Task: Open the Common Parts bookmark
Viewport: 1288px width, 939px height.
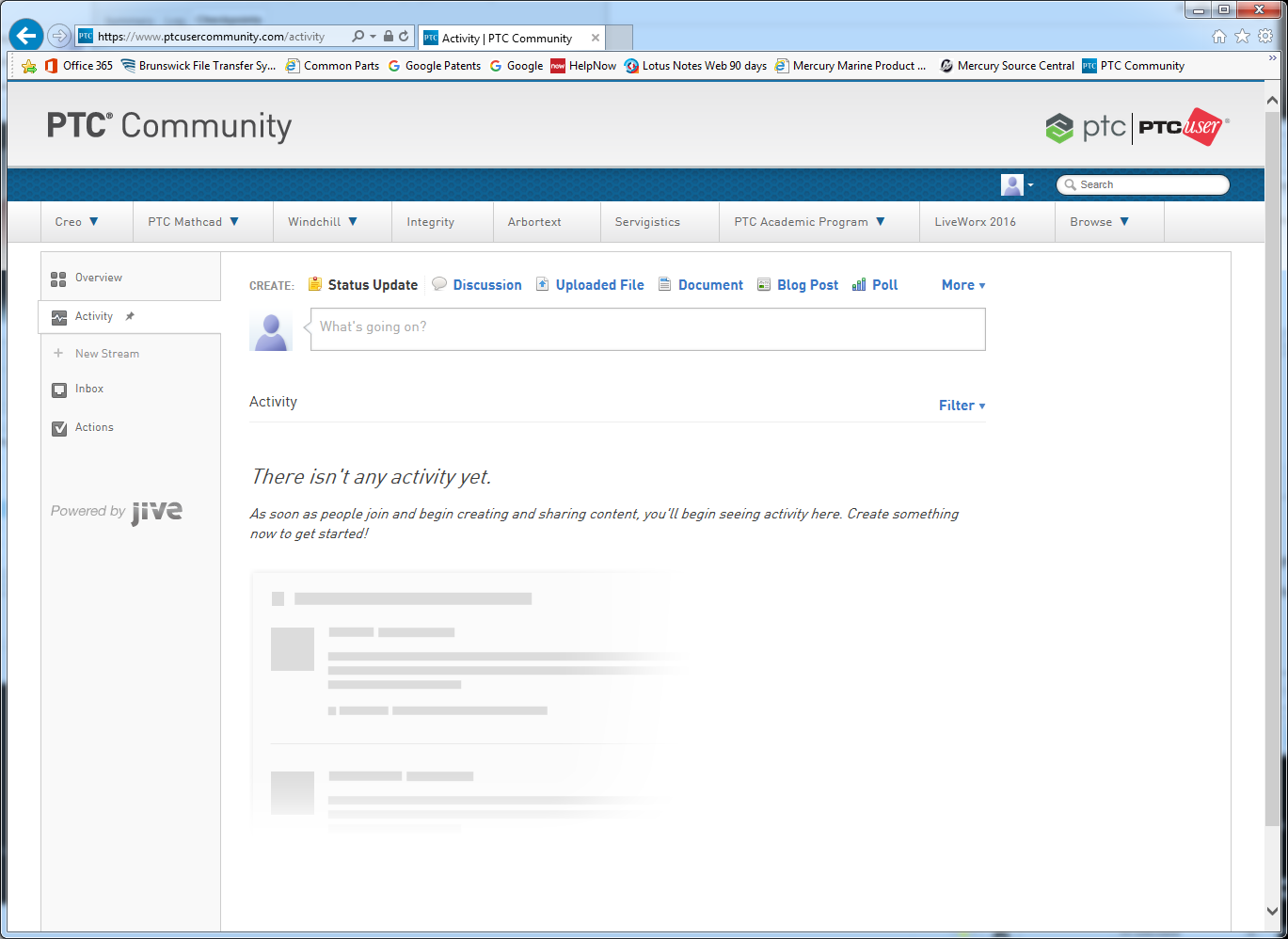Action: [x=332, y=66]
